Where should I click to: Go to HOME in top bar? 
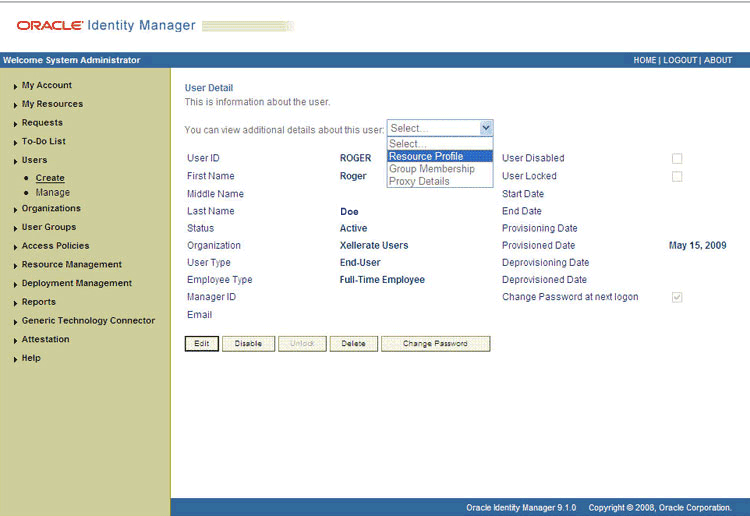645,60
